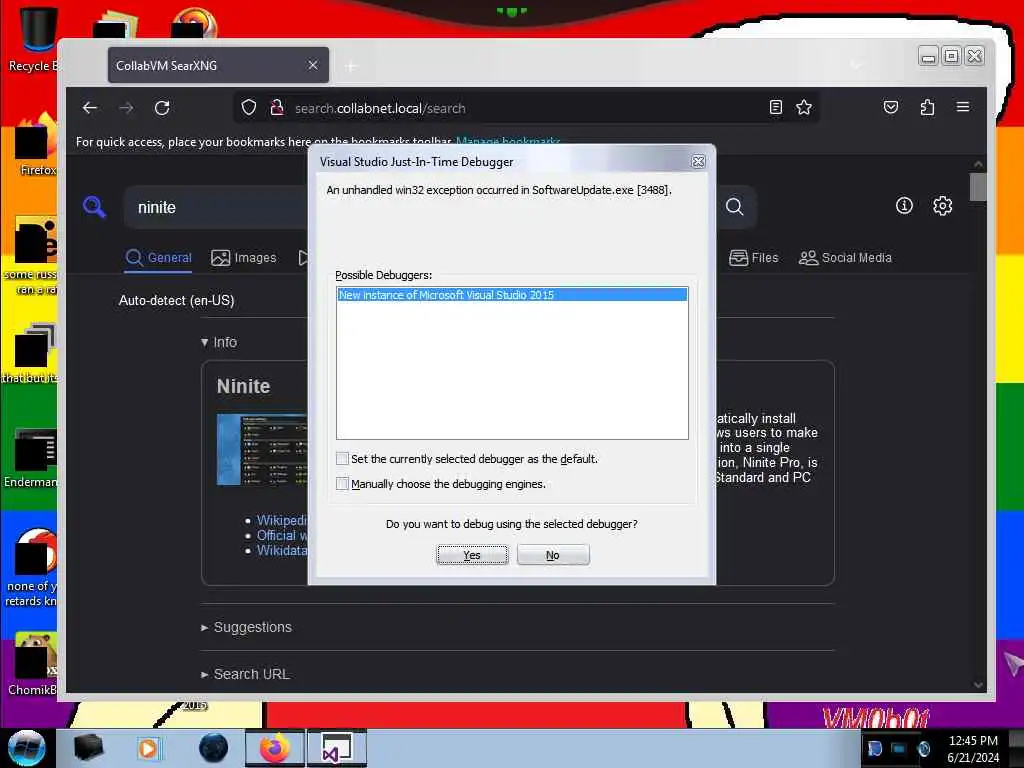The width and height of the screenshot is (1024, 768).
Task: Reload the current Firefox page
Action: [x=162, y=108]
